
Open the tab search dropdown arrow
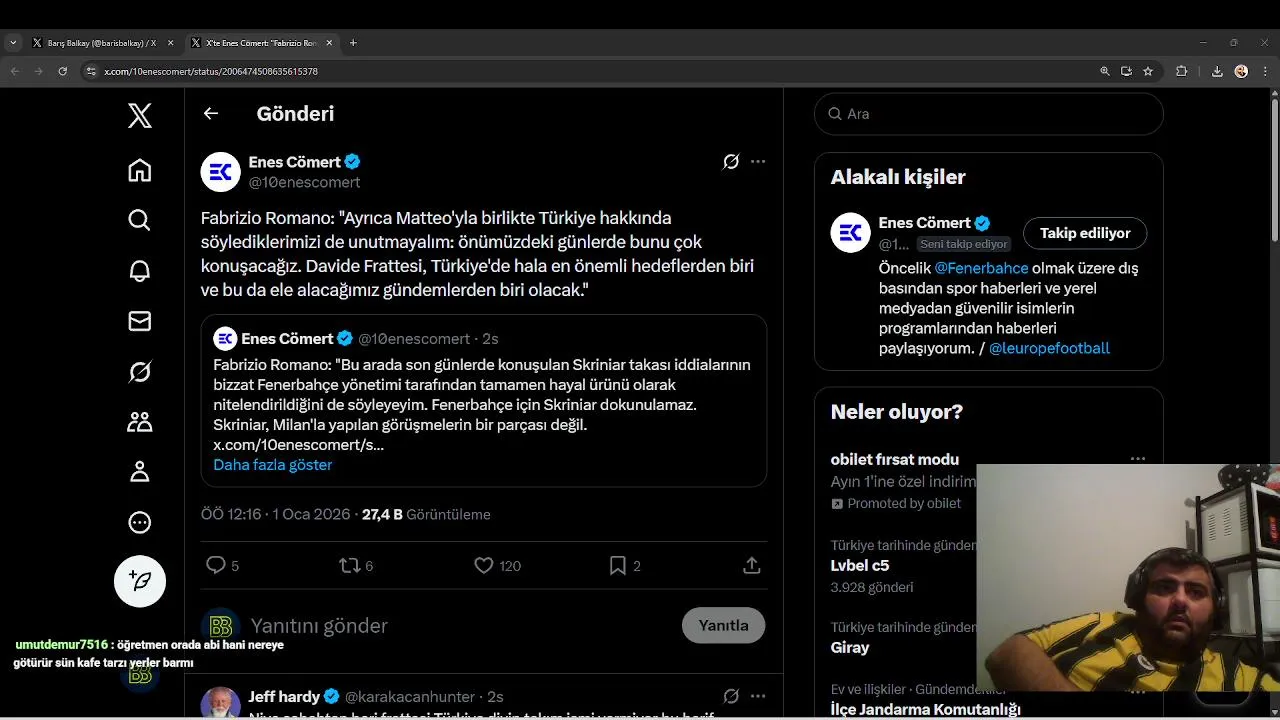[12, 43]
